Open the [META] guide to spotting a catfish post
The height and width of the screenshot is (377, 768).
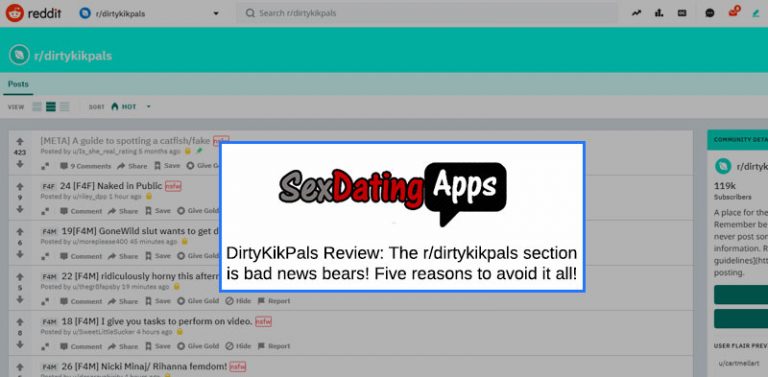(125, 141)
